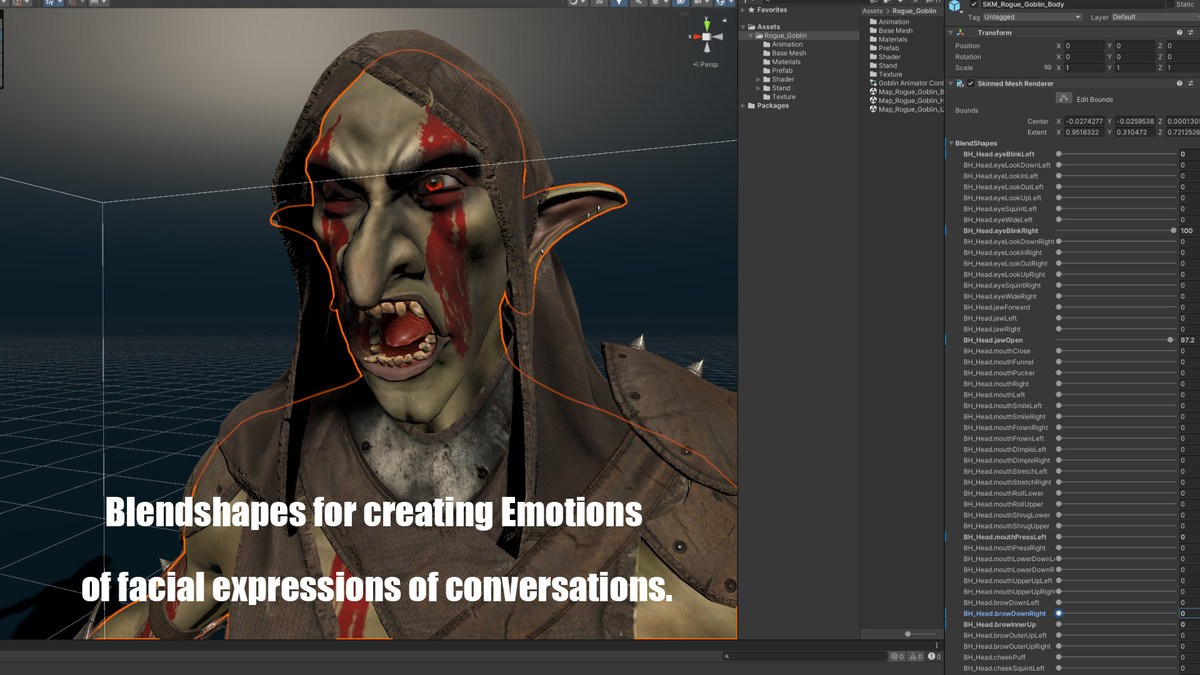Screen dimensions: 1200x675
Task: Select Prefab folder in project tree
Action: coord(782,70)
